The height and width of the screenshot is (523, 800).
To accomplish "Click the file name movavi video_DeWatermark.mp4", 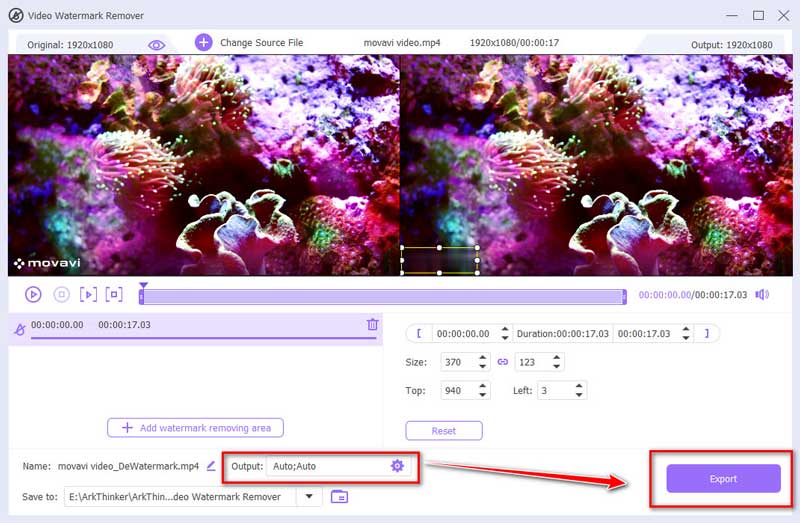I will coord(128,466).
